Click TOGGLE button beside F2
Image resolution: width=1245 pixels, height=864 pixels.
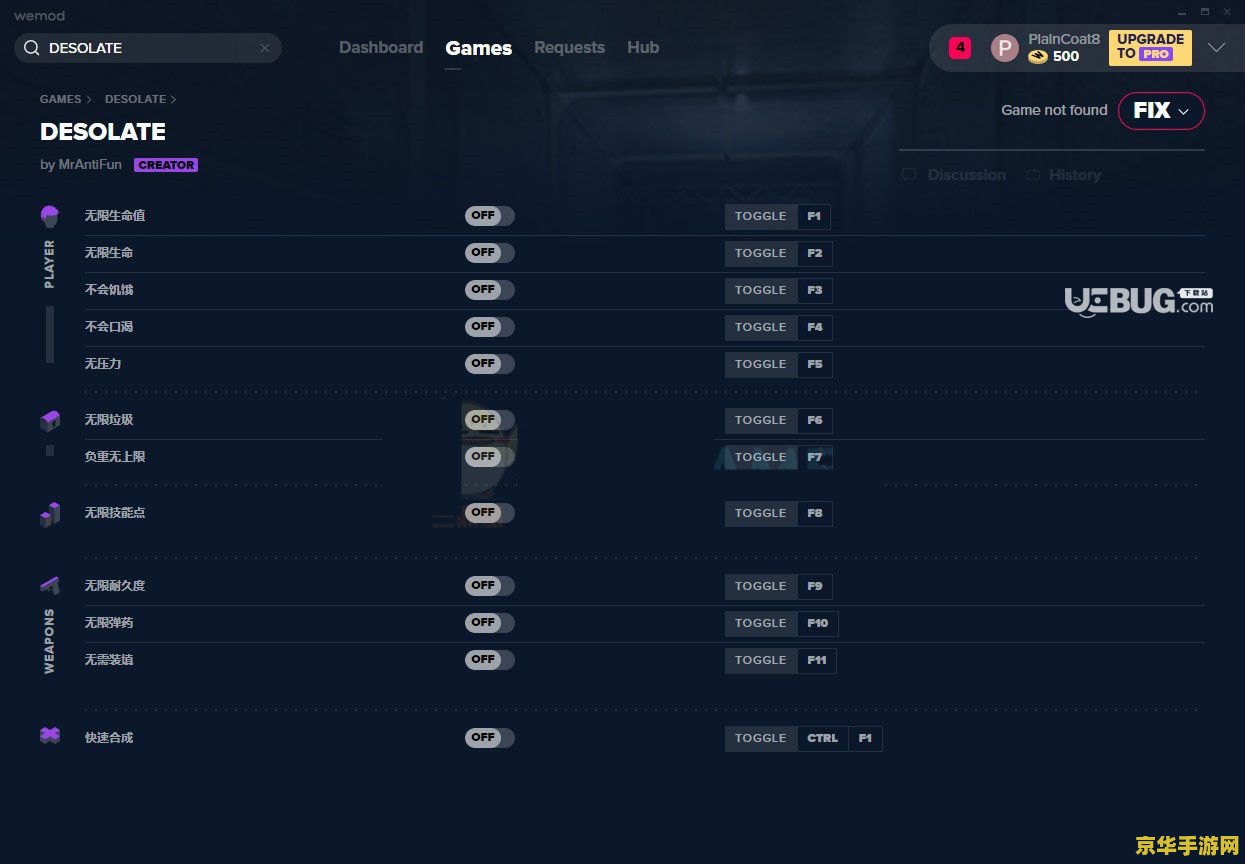coord(761,254)
